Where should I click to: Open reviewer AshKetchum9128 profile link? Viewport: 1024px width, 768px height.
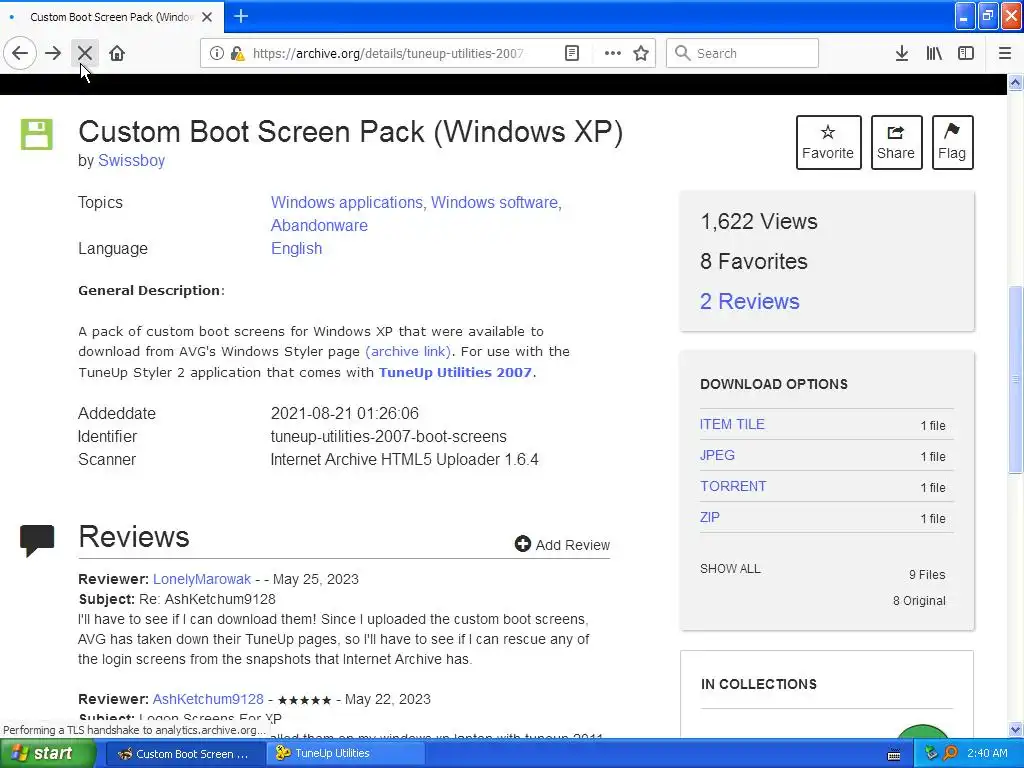[x=208, y=699]
